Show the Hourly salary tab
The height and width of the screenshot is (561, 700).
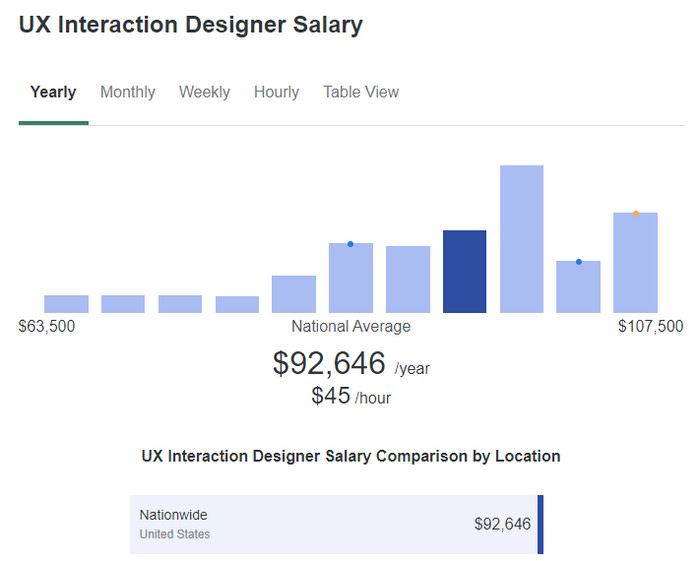click(276, 92)
